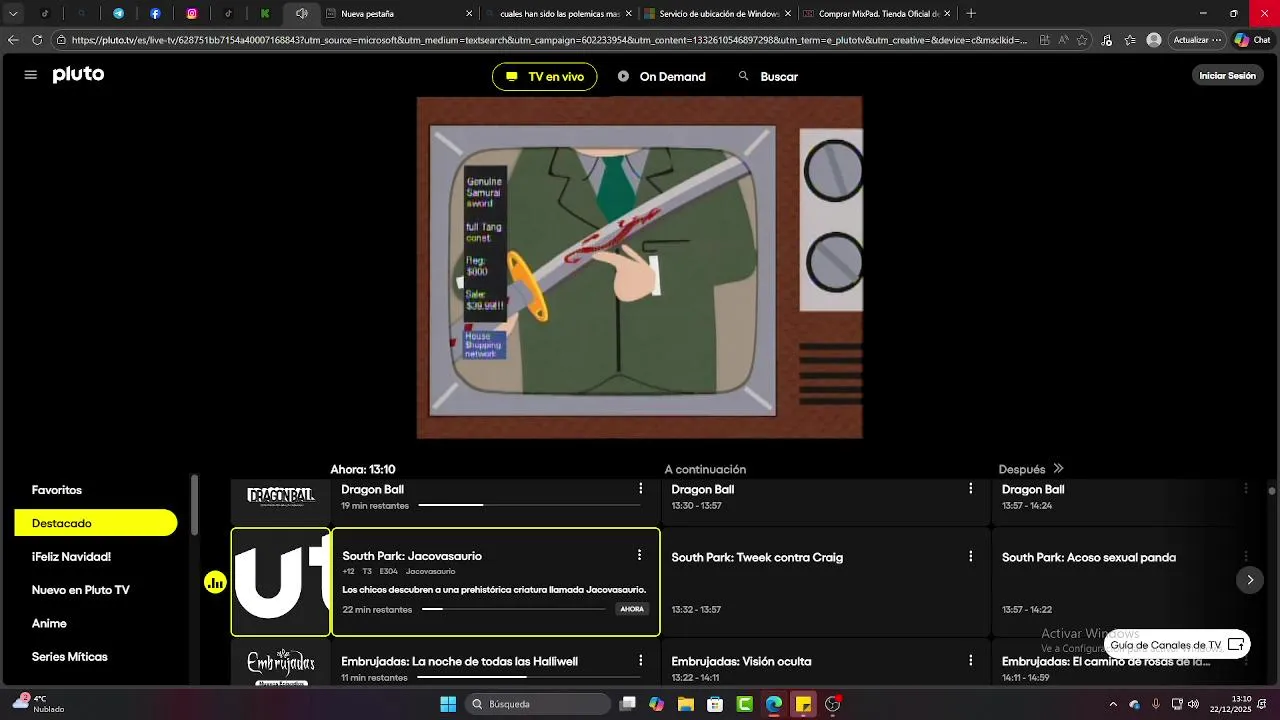Open options for South Park: Tweek contra Craig

pyautogui.click(x=970, y=556)
